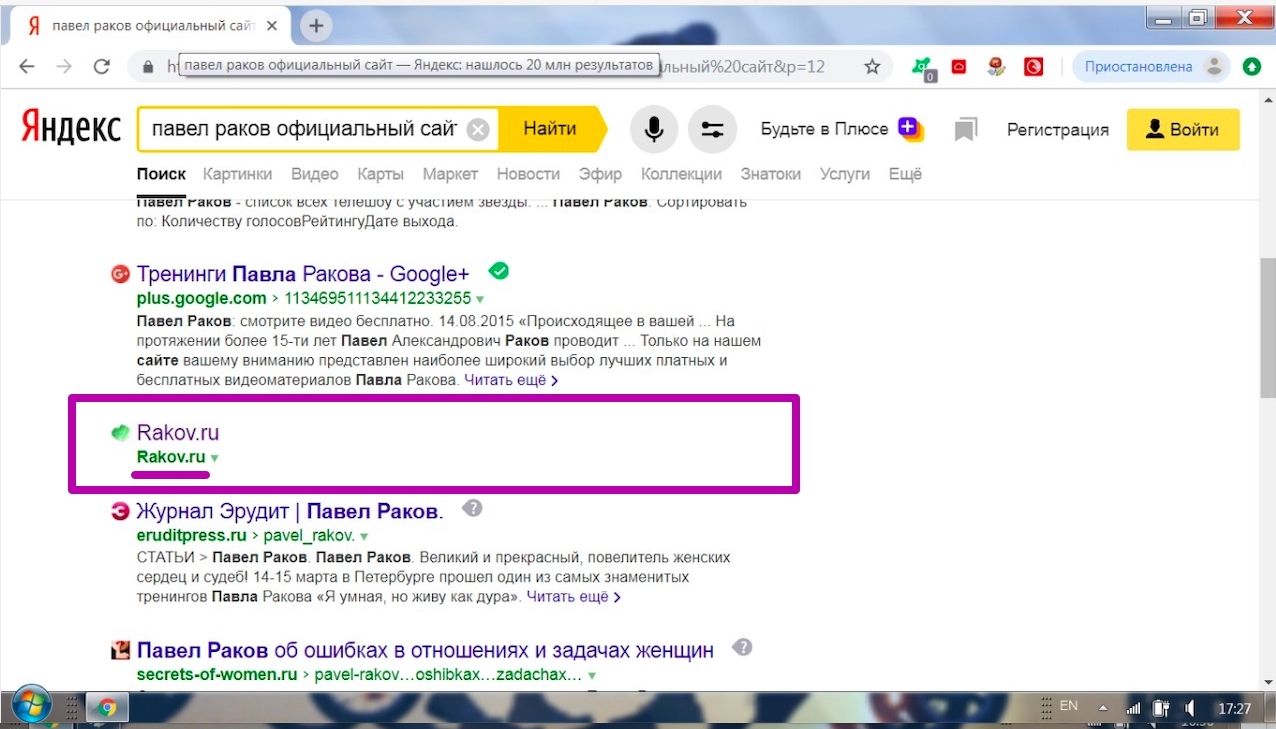Switch to the Картинки tab
This screenshot has height=729, width=1276.
pyautogui.click(x=237, y=174)
